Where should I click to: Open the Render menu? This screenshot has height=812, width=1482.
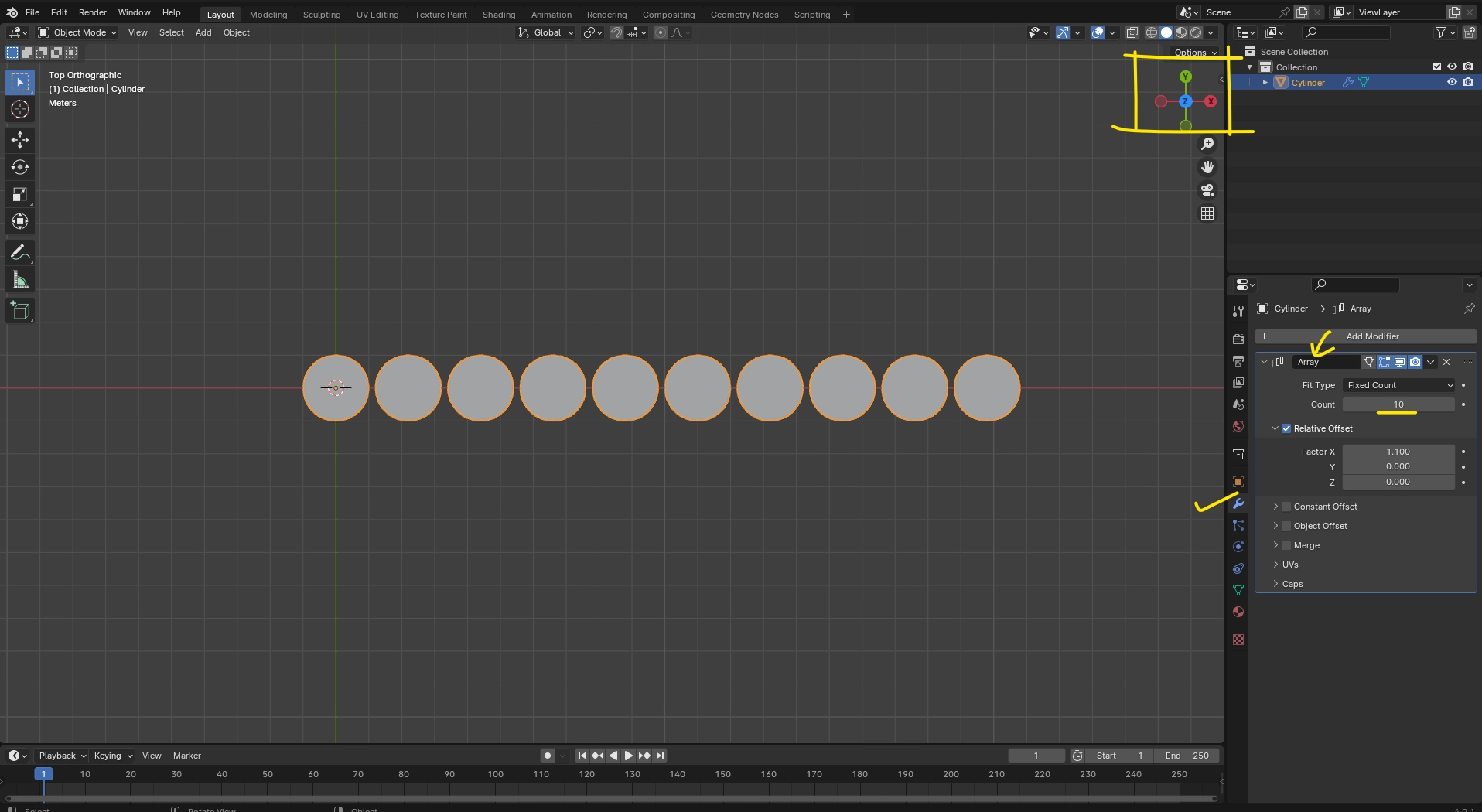(x=93, y=12)
